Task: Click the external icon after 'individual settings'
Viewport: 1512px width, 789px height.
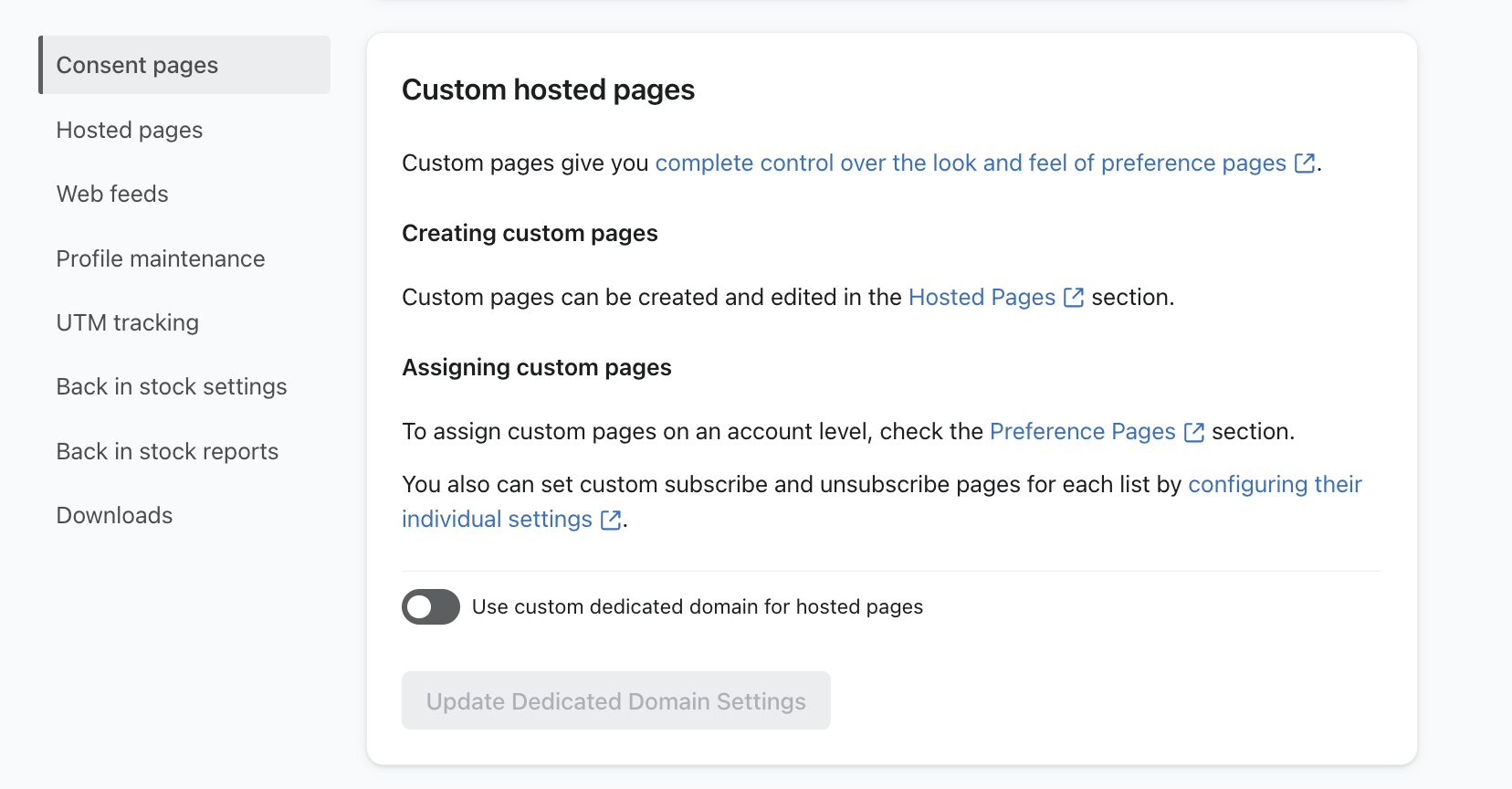Action: tap(611, 520)
